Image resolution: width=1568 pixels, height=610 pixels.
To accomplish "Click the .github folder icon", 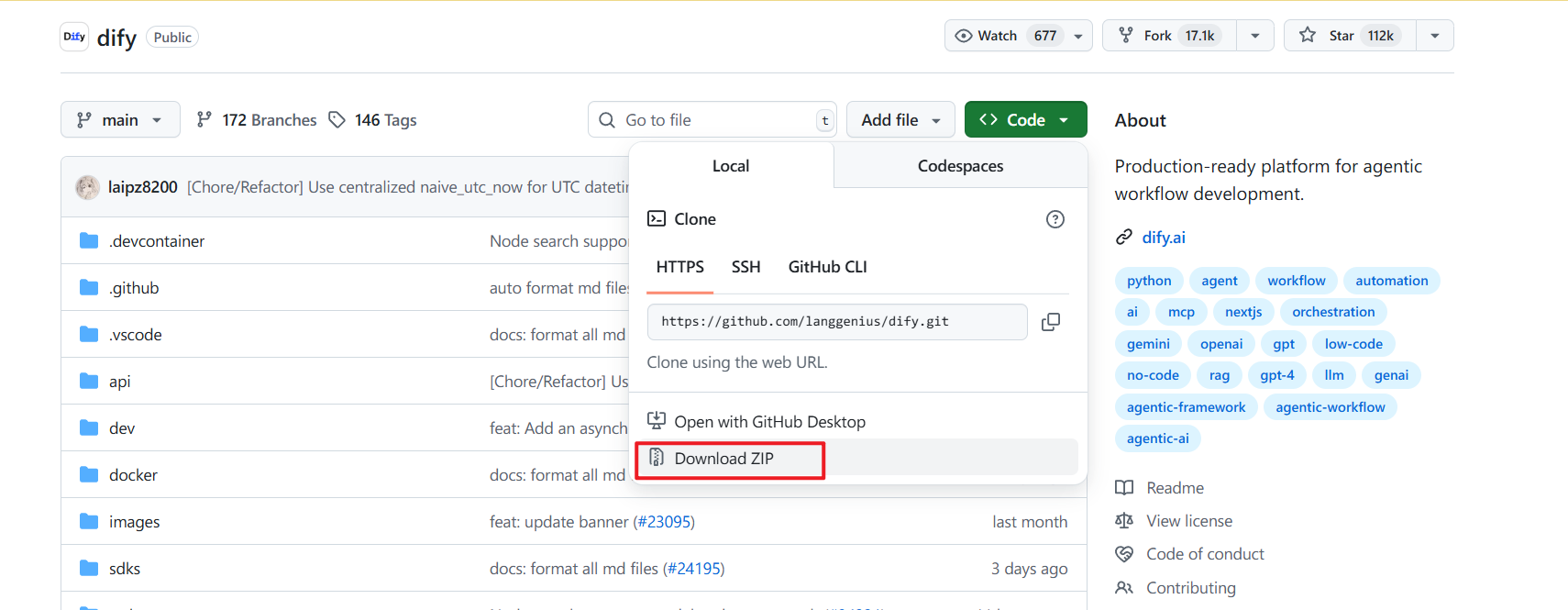I will (x=89, y=287).
